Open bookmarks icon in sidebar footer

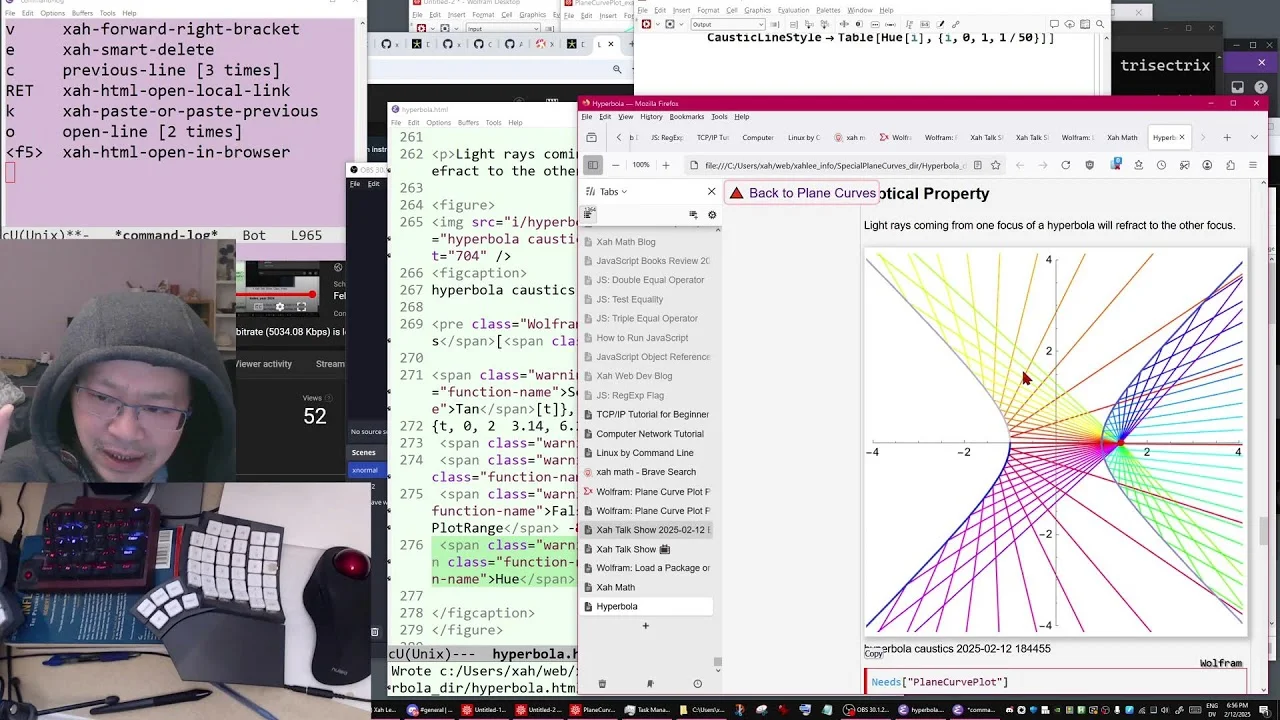pos(650,684)
